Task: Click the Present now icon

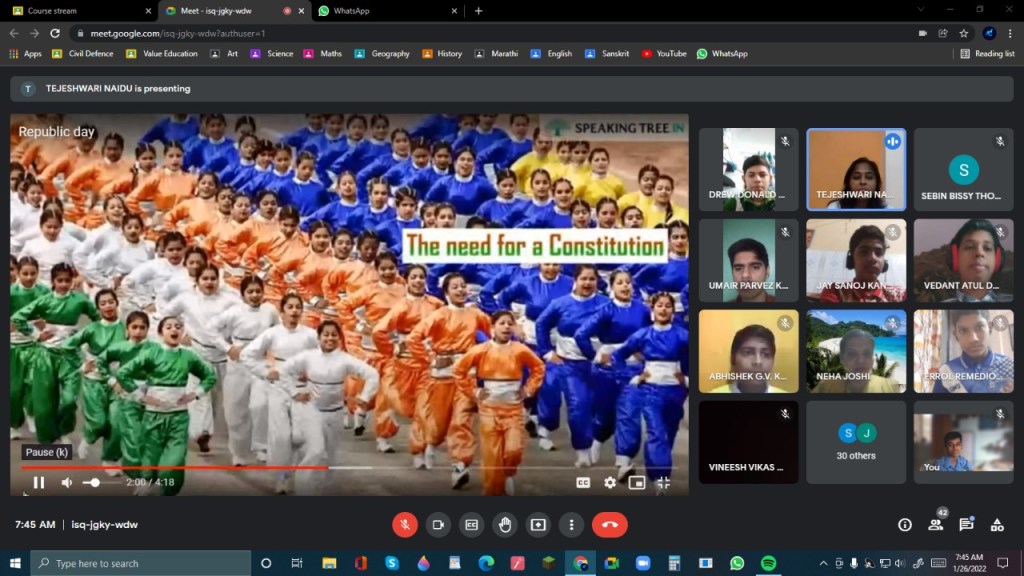Action: [x=538, y=524]
